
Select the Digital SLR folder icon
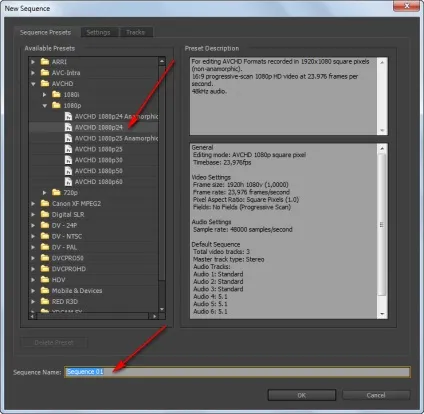click(x=45, y=214)
